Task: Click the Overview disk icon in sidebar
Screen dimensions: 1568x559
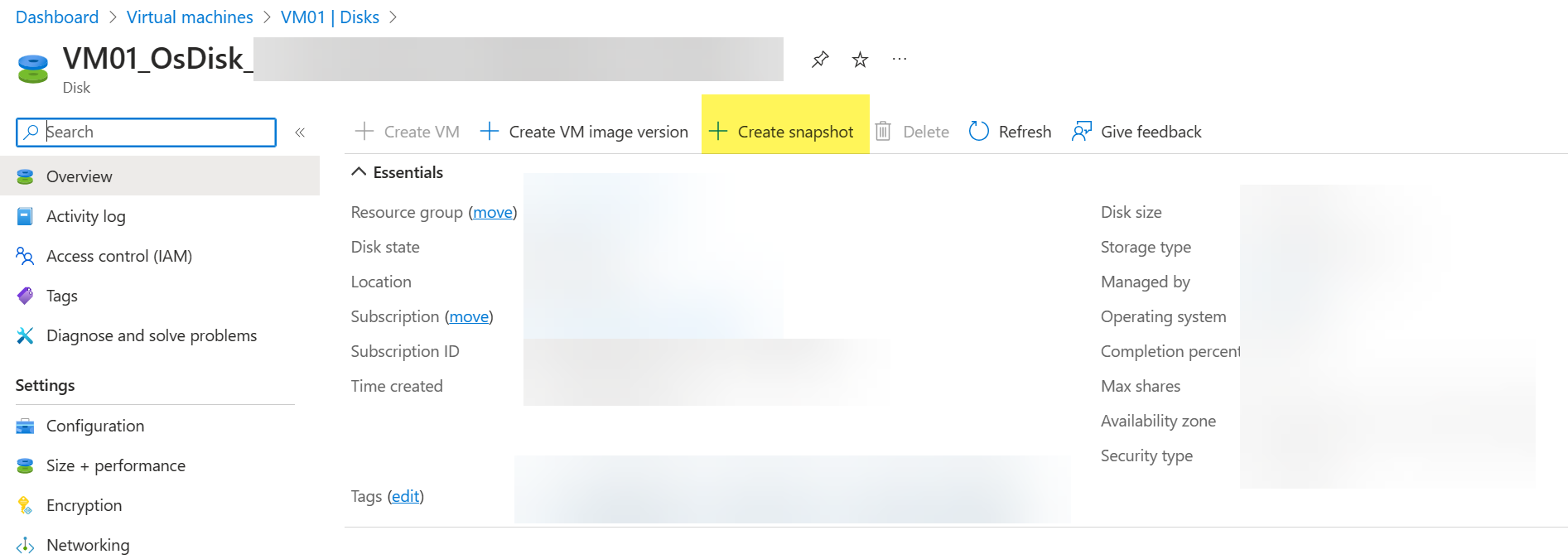Action: tap(25, 176)
